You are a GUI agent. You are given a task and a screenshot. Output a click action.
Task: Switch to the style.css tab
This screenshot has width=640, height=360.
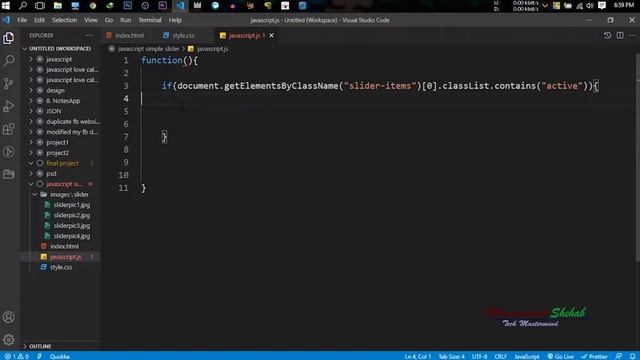[x=183, y=36]
